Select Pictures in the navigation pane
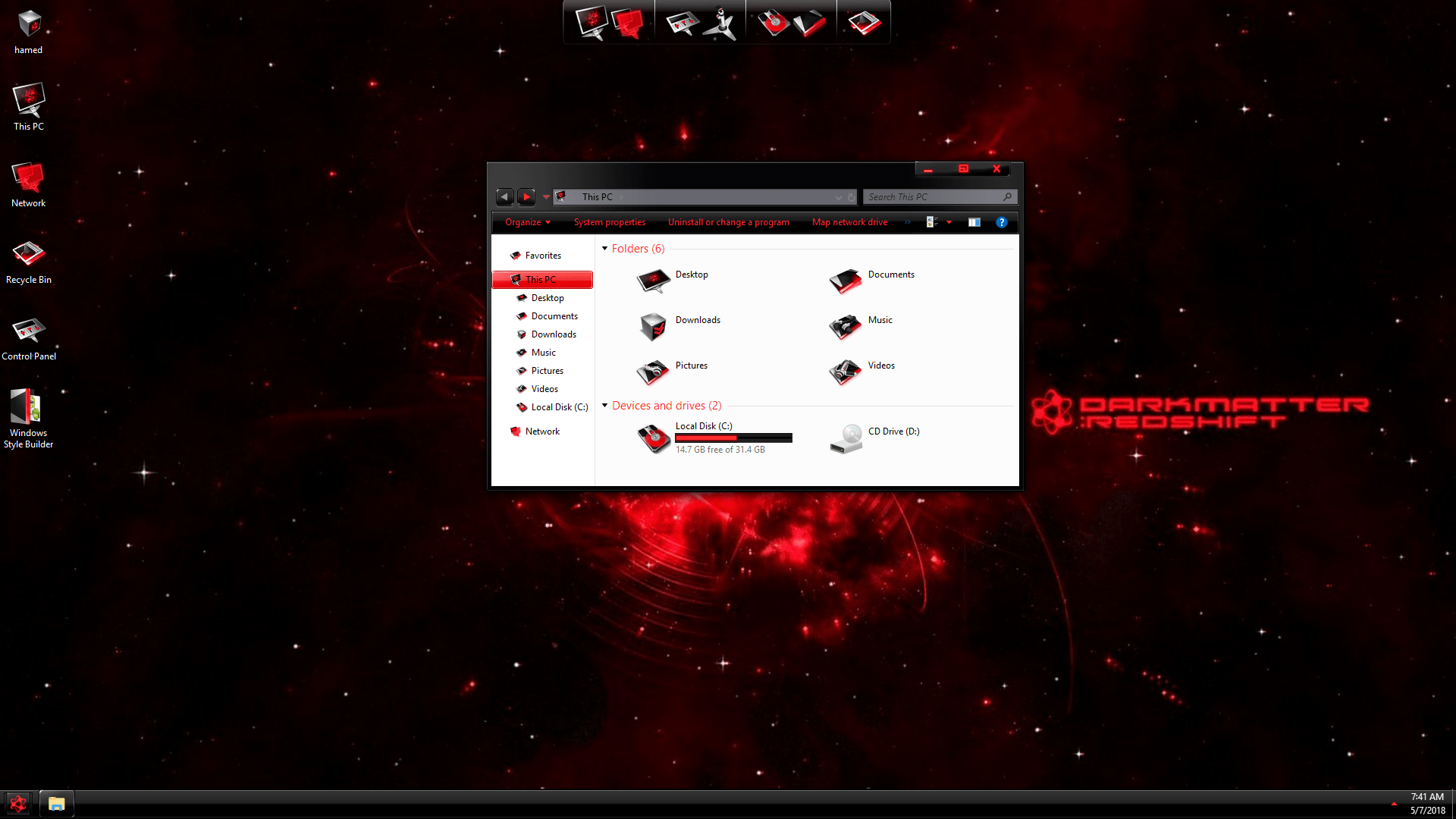Image resolution: width=1456 pixels, height=819 pixels. (547, 371)
